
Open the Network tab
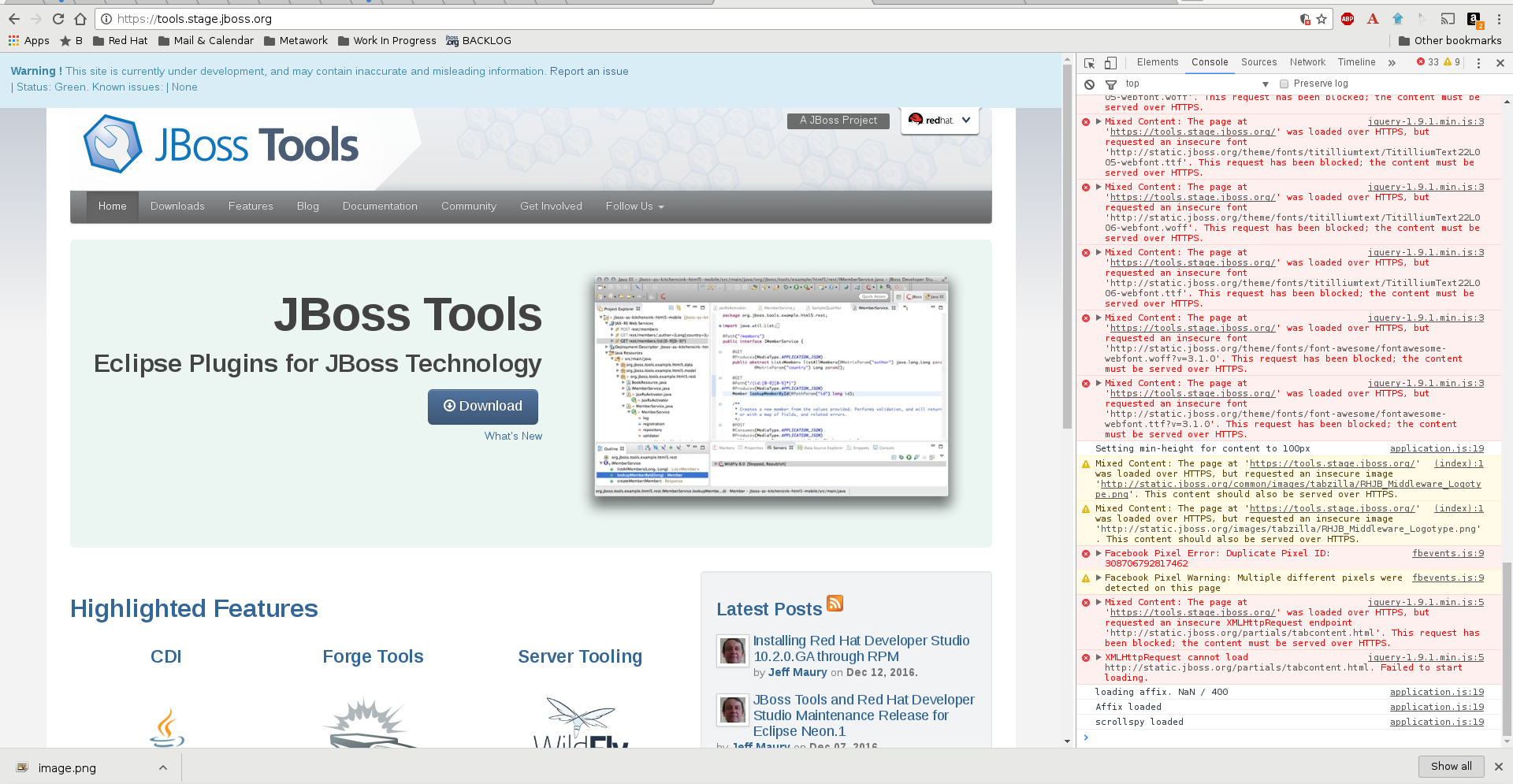[x=1307, y=63]
